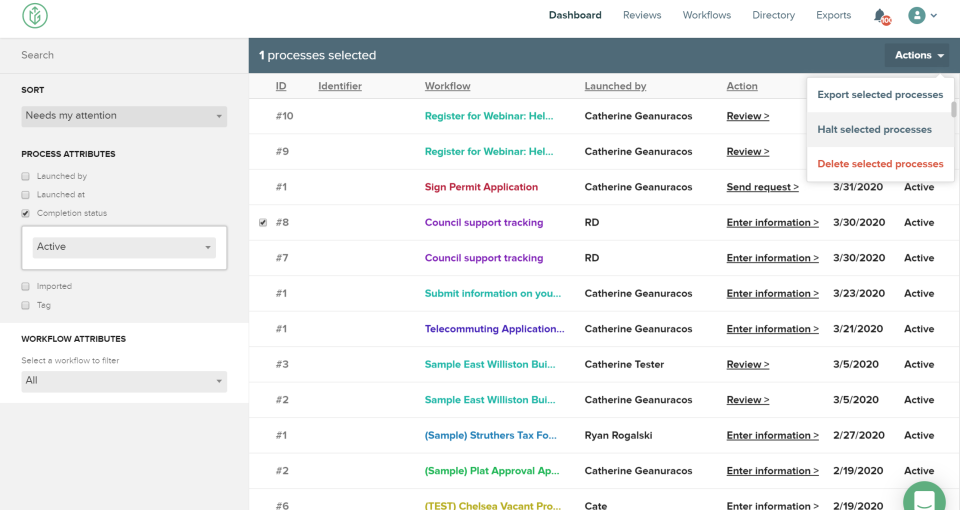The height and width of the screenshot is (510, 960).
Task: Click Enter information for Submit information row
Action: [x=773, y=294]
